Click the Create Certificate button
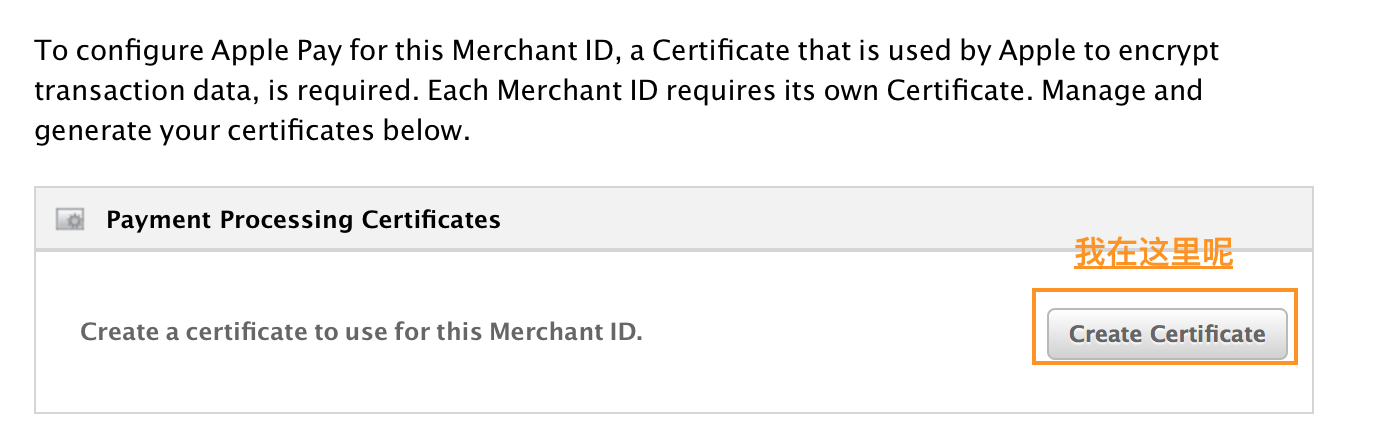 coord(1167,334)
